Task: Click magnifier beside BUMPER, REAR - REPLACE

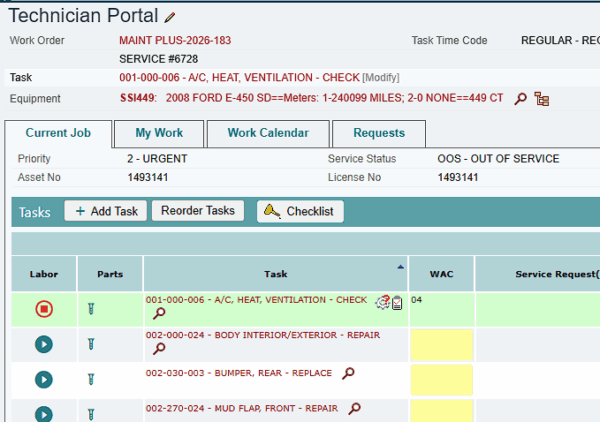Action: pos(348,373)
